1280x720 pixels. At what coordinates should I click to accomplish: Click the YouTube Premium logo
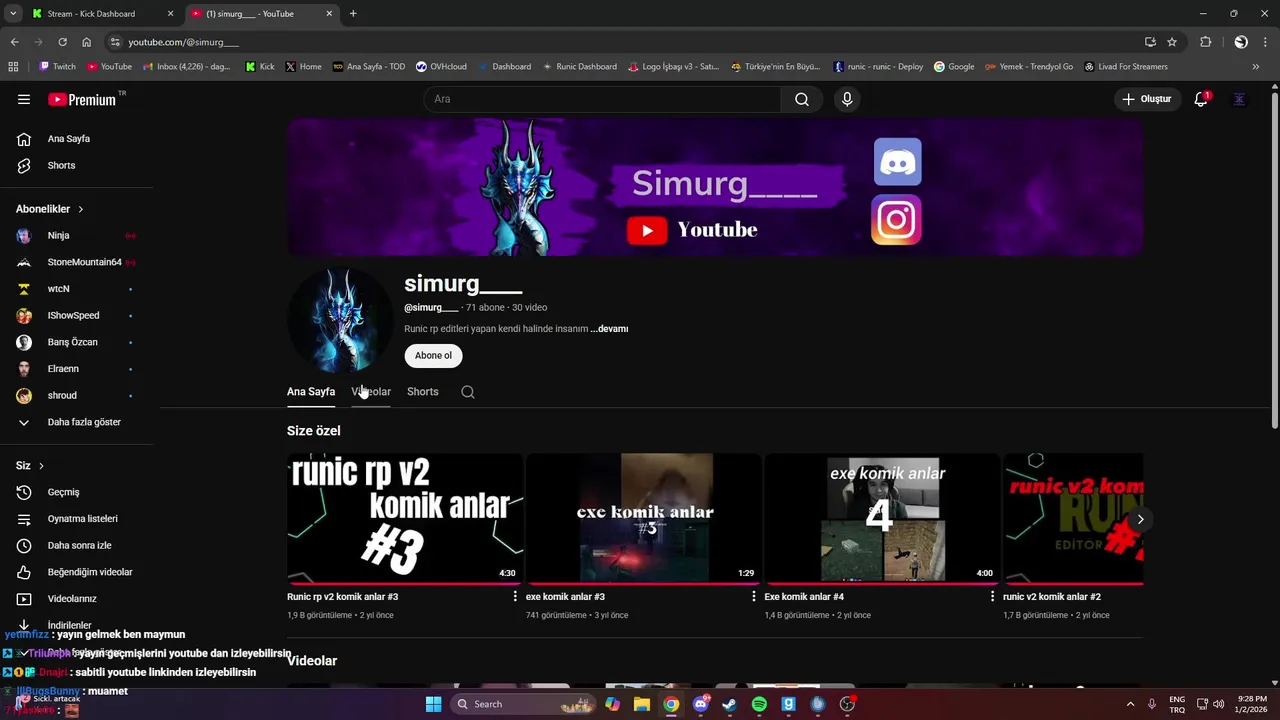84,99
